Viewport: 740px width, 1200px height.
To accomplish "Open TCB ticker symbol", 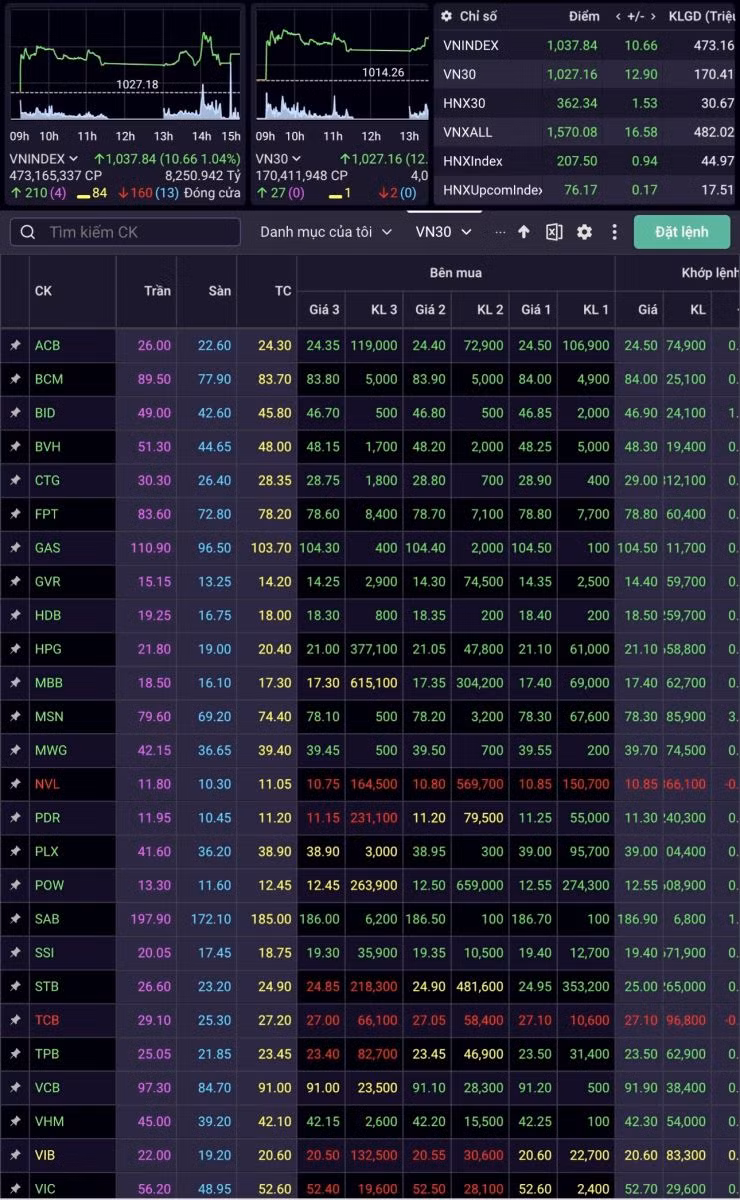I will pos(47,1021).
